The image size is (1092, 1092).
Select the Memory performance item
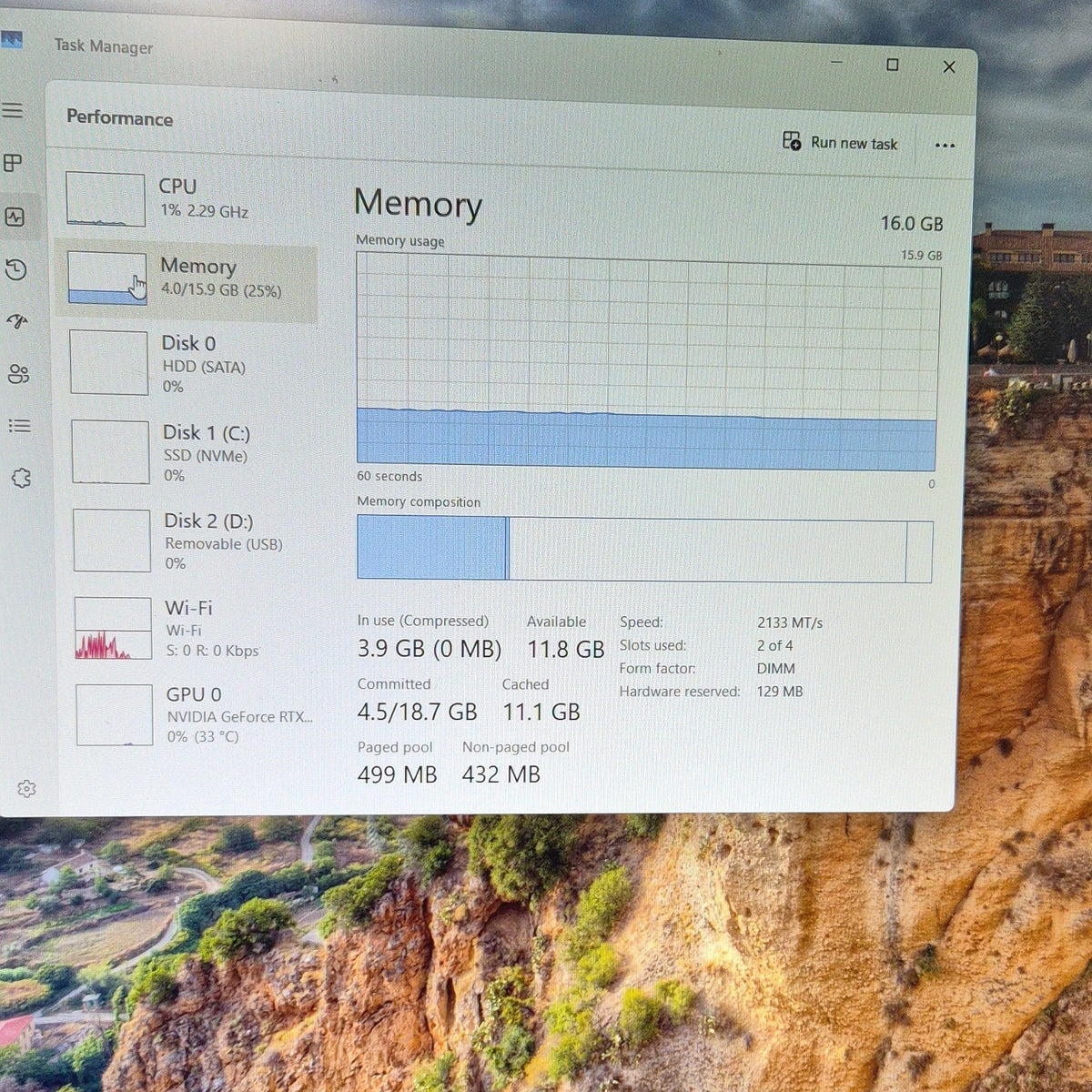[x=187, y=280]
